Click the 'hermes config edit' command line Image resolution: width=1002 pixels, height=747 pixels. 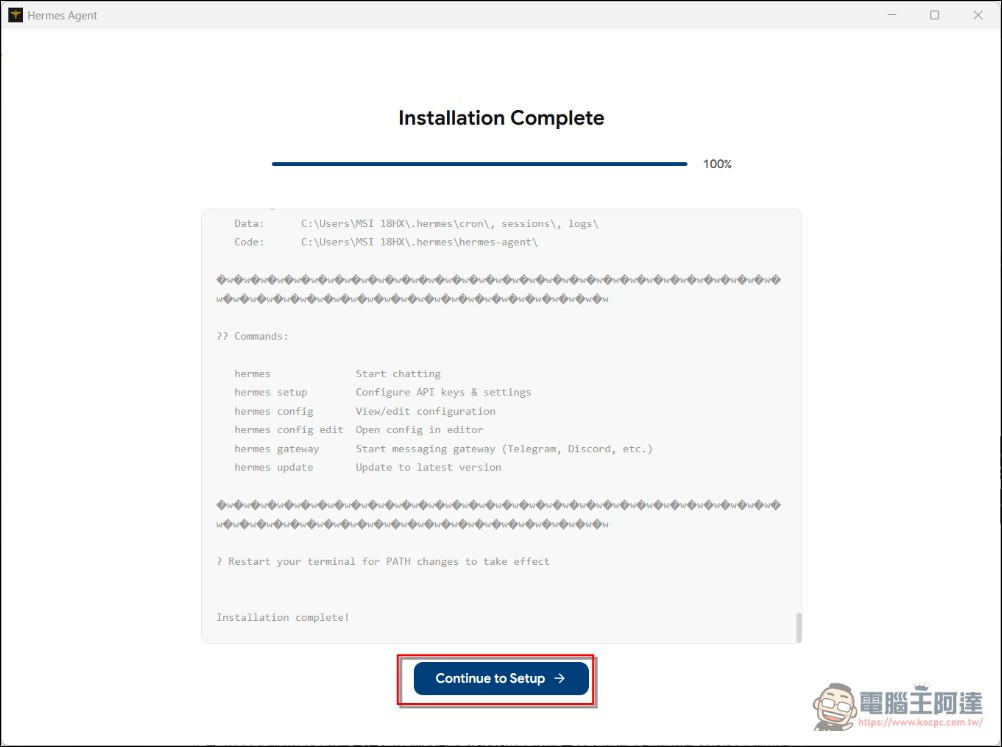[x=358, y=430]
